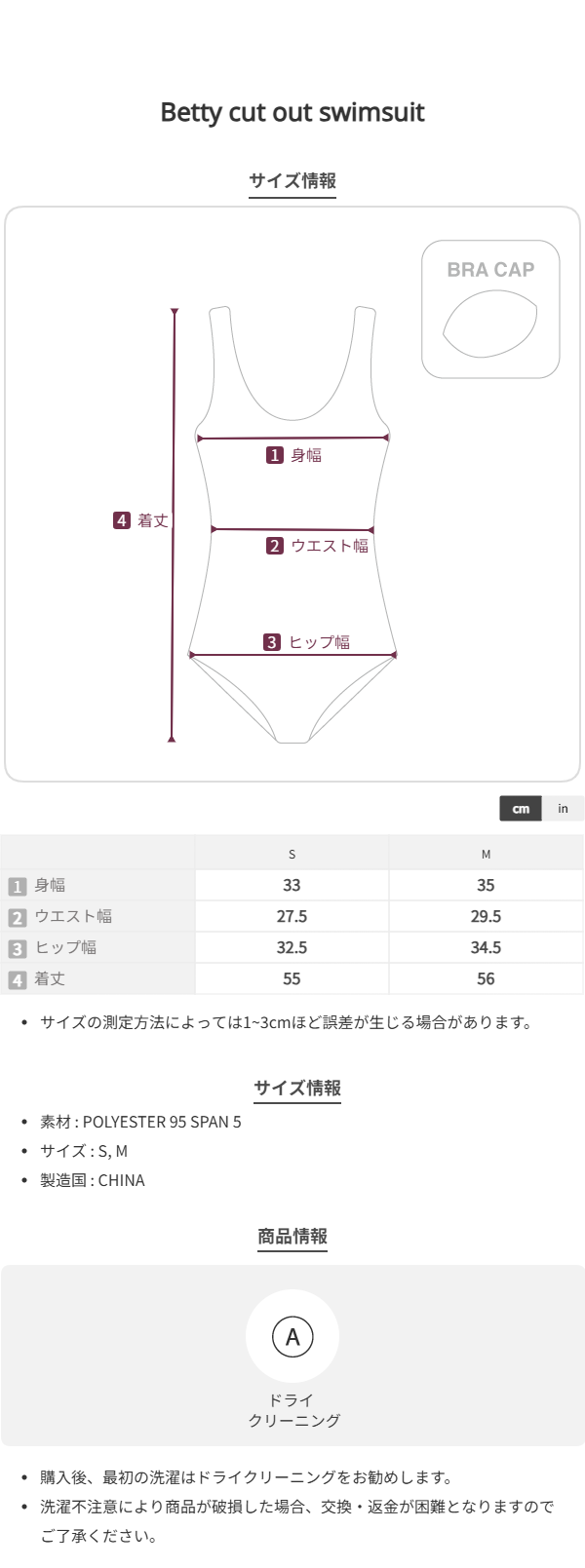Select the S column header
Viewport: 585px width, 1568px height.
click(292, 855)
